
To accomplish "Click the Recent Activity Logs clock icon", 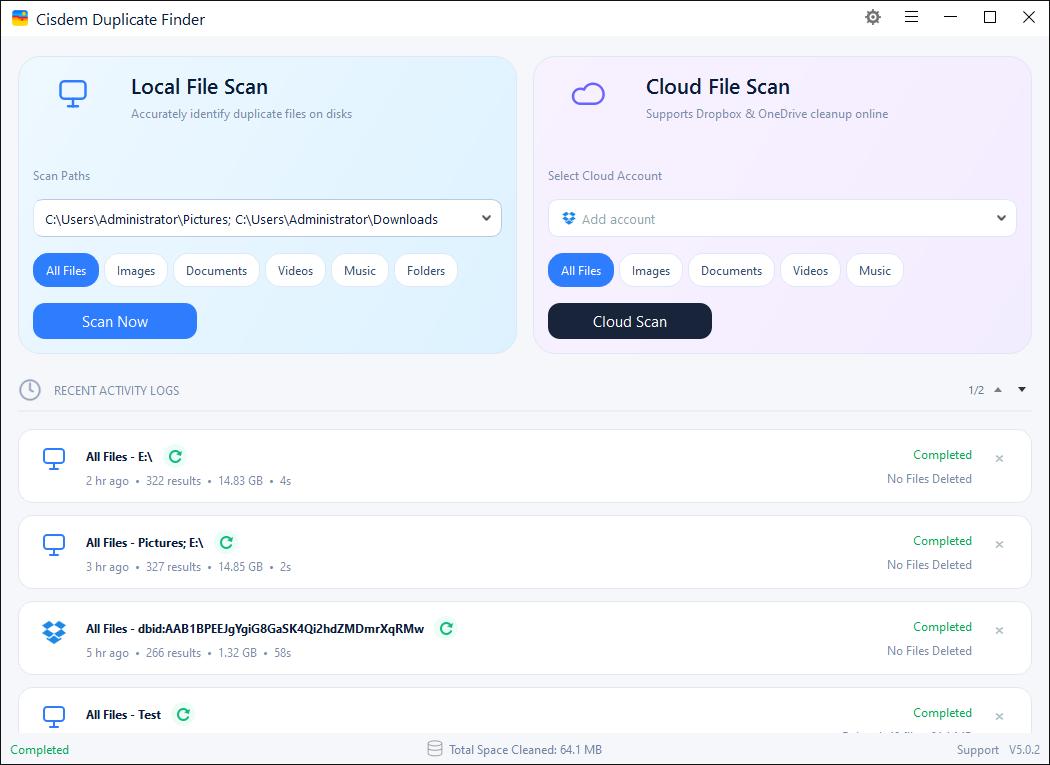I will [29, 390].
